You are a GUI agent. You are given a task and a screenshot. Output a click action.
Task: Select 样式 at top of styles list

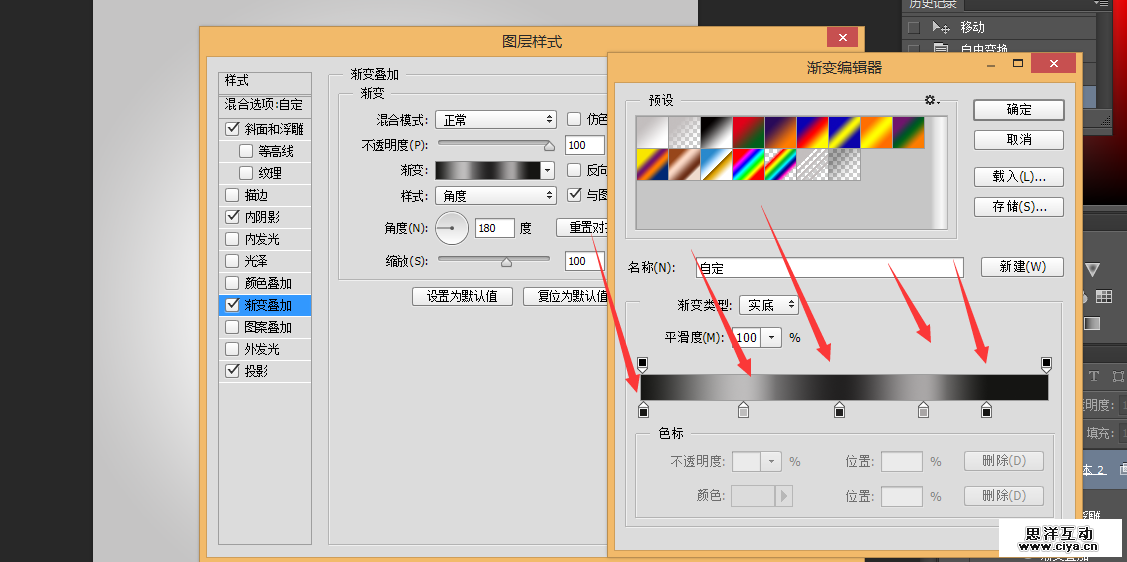pos(265,82)
